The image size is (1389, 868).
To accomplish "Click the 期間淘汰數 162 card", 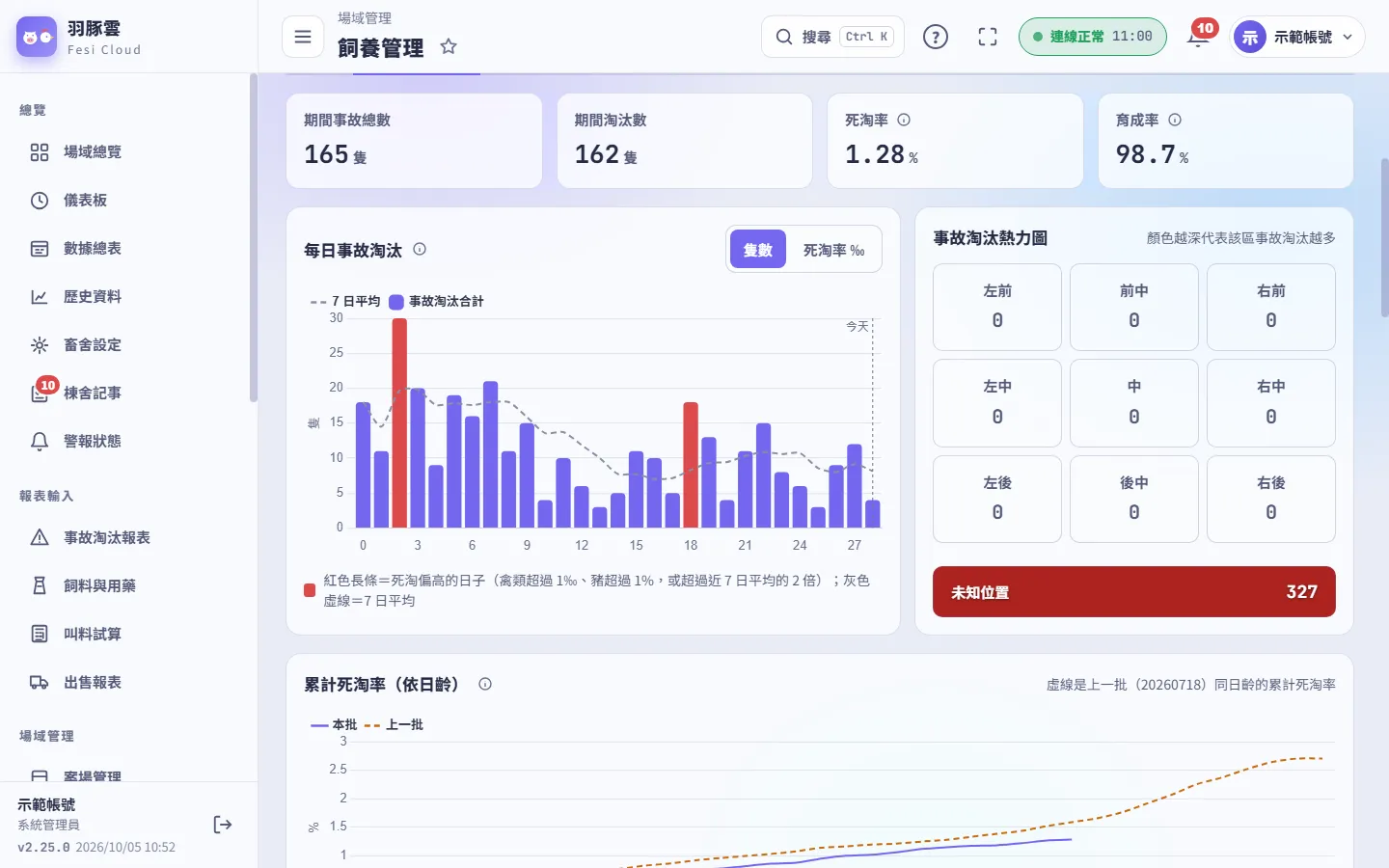I will pos(685,141).
